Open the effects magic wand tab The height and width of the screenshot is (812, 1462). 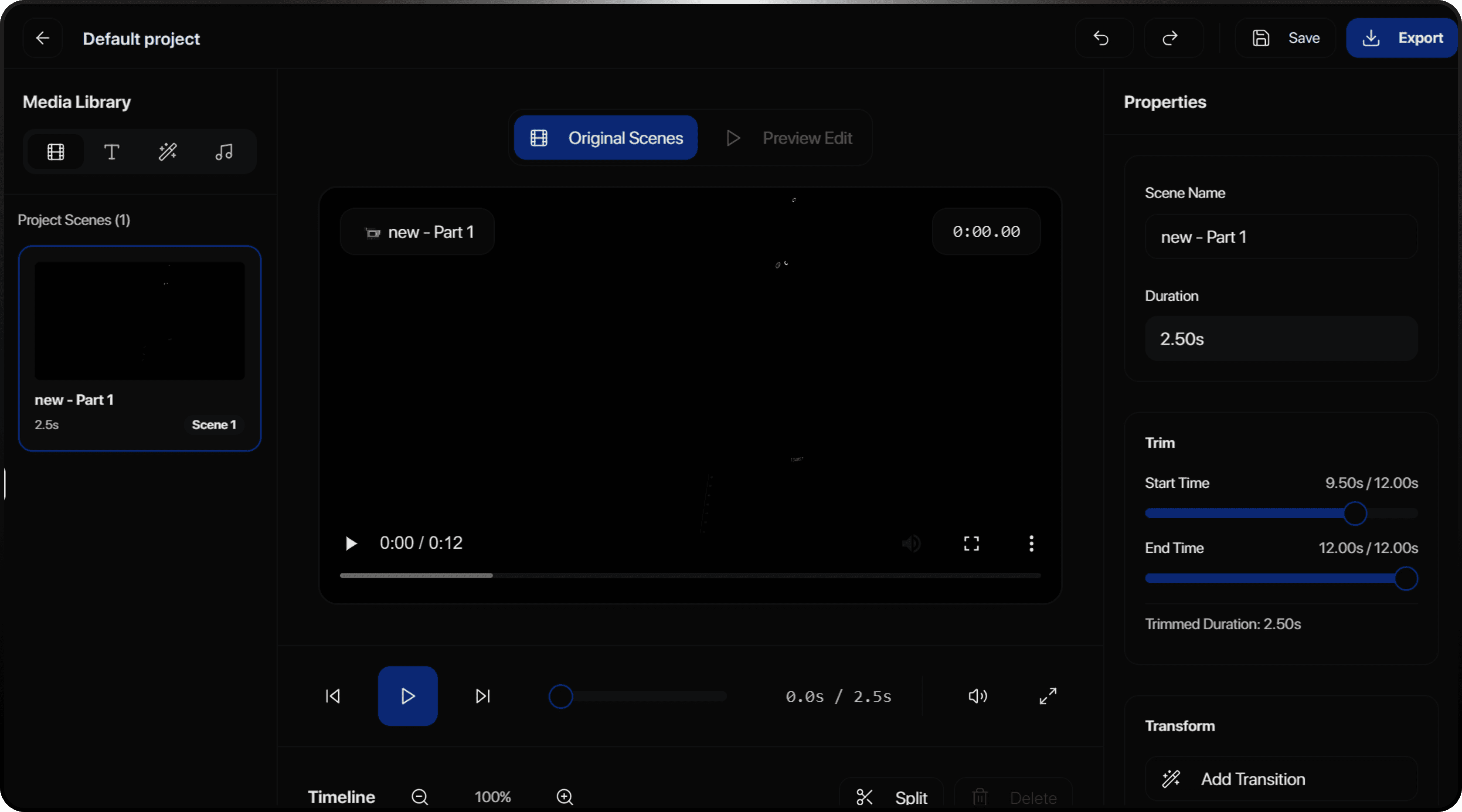tap(167, 152)
